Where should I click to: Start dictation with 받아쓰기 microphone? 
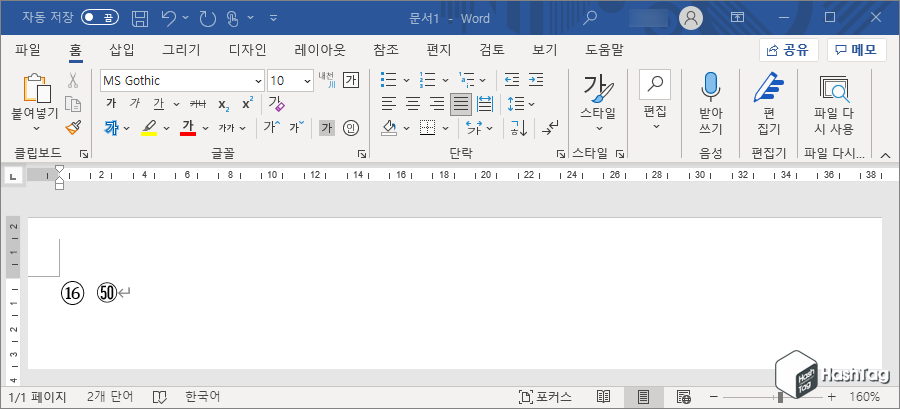[x=711, y=103]
